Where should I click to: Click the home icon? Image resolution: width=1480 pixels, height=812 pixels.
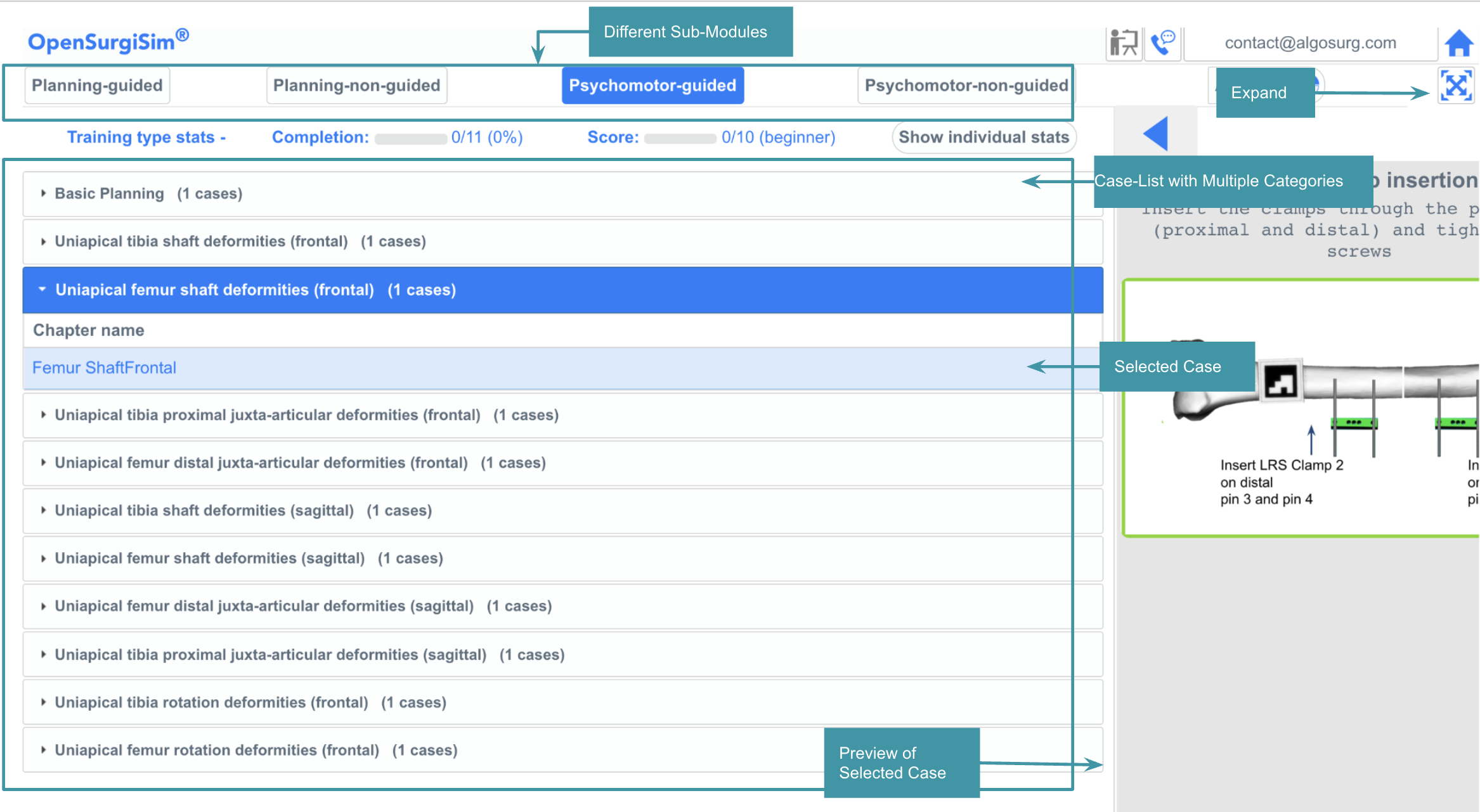click(1458, 43)
